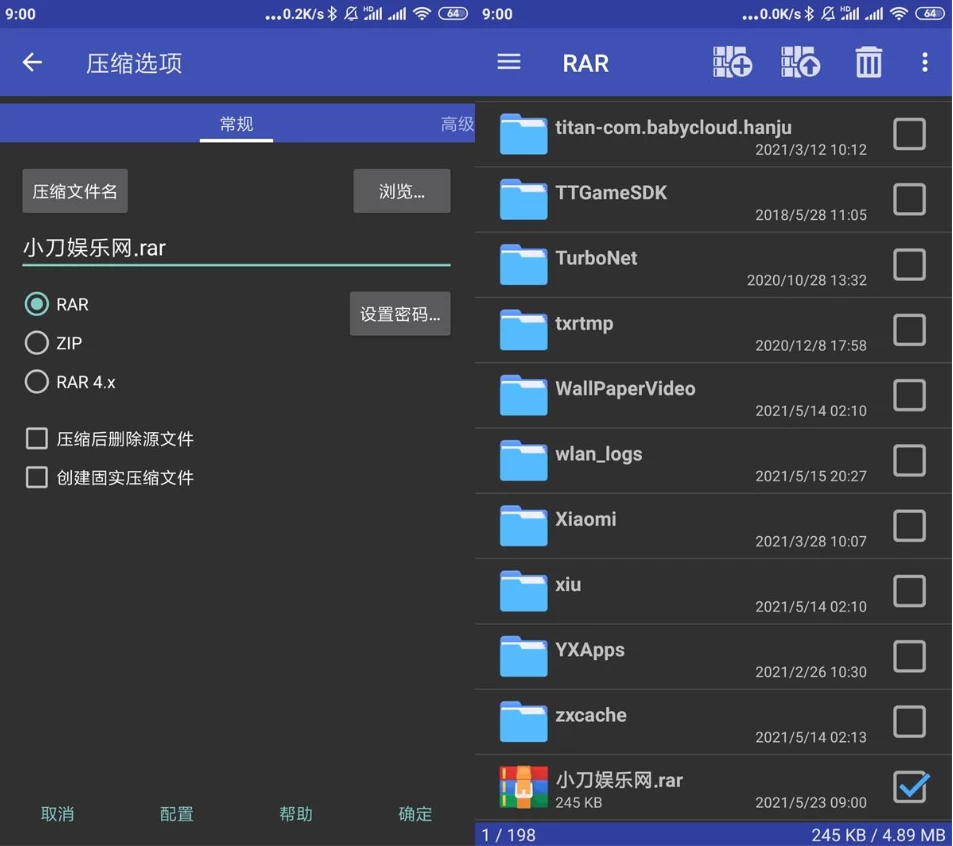The width and height of the screenshot is (953, 846).
Task: Select the RAR 4.x format
Action: [x=36, y=381]
